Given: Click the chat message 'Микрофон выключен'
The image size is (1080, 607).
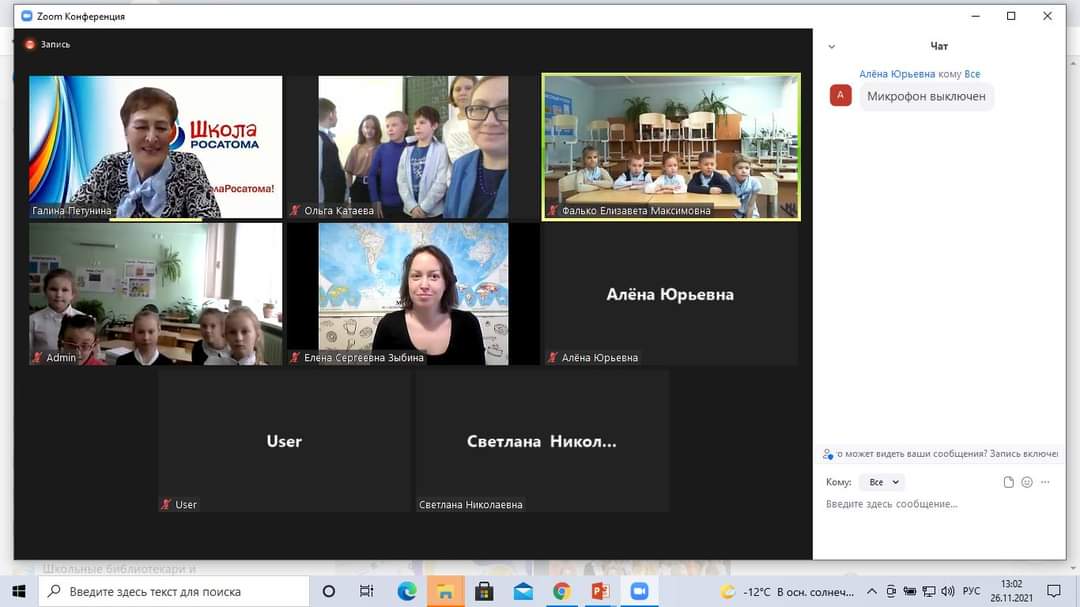Looking at the screenshot, I should point(926,96).
